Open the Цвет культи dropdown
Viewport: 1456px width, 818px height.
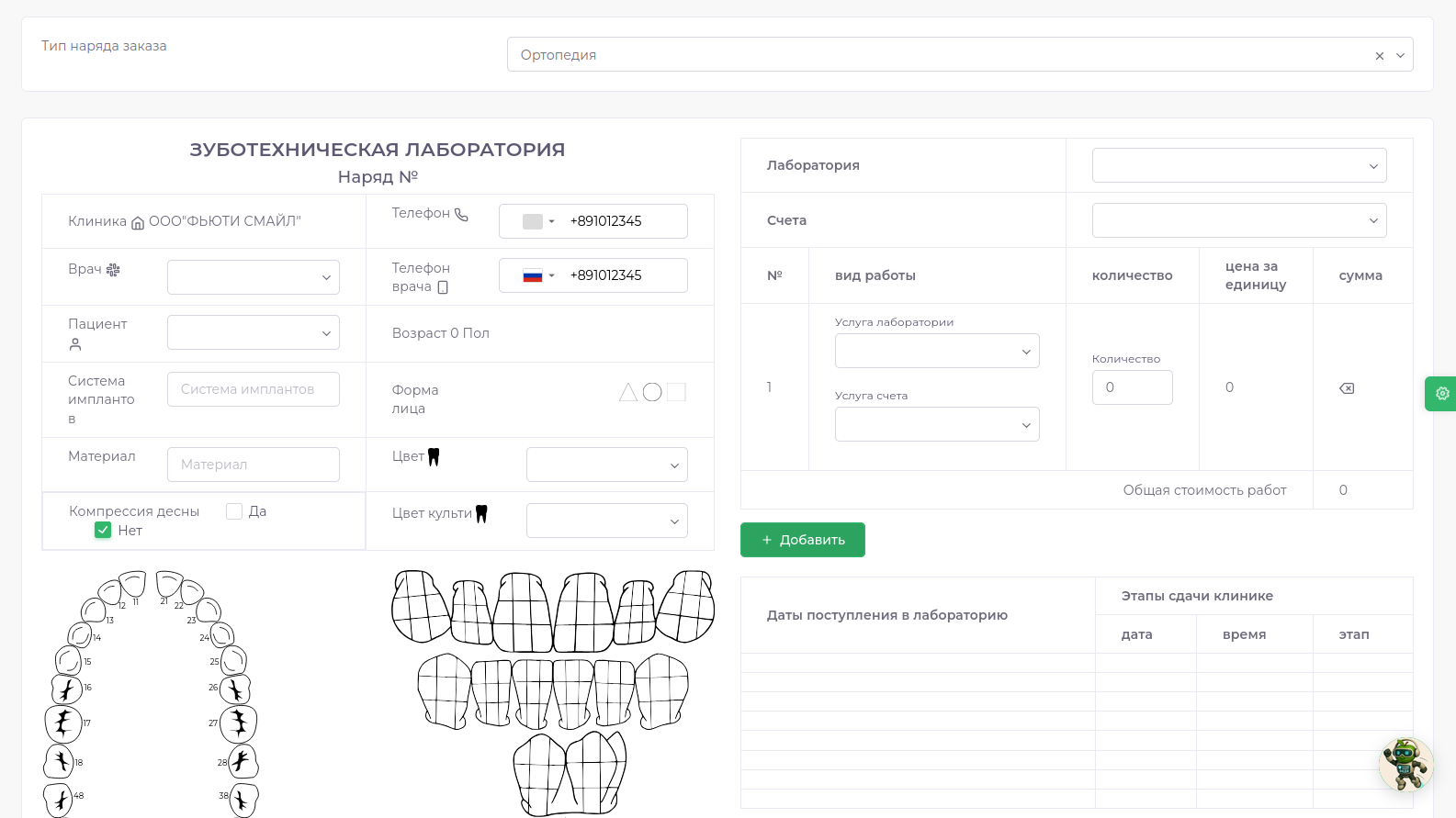point(606,521)
